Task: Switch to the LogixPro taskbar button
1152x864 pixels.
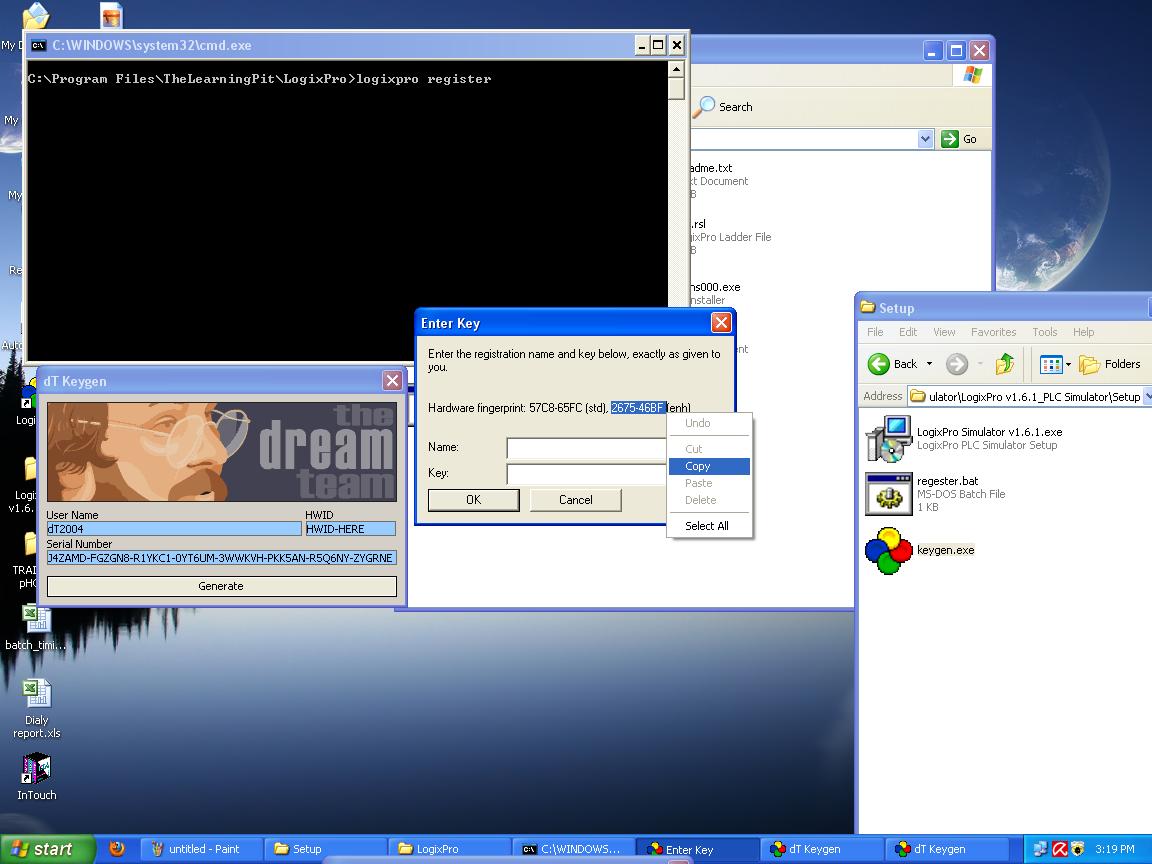Action: pyautogui.click(x=448, y=849)
